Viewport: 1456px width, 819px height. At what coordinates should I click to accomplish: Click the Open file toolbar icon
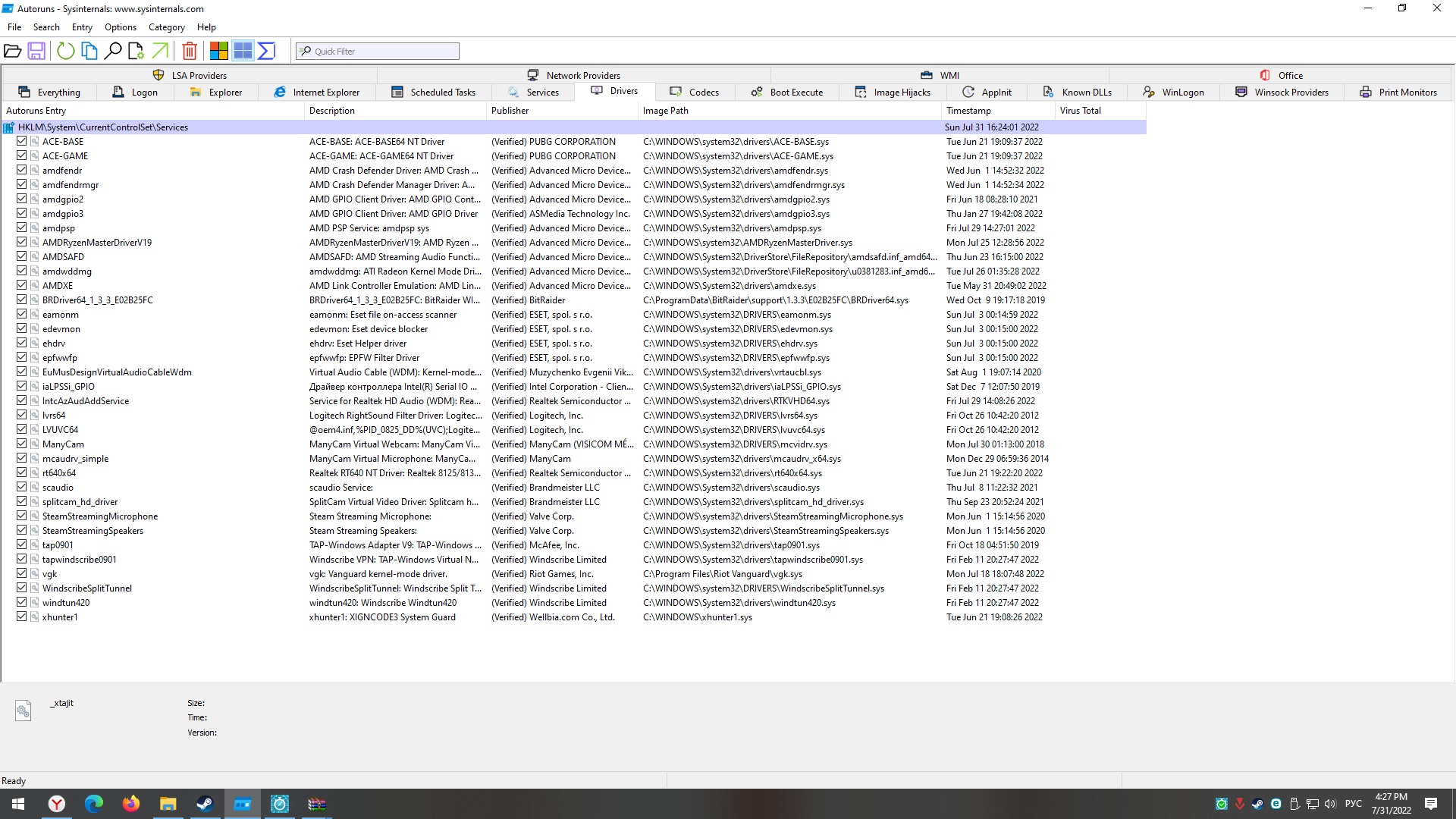(x=13, y=51)
